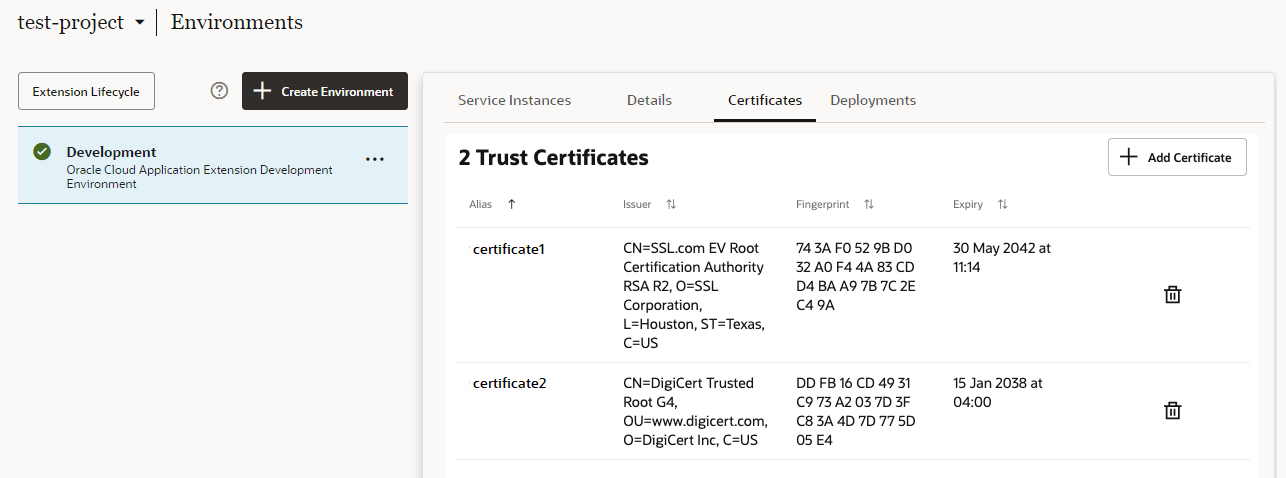This screenshot has width=1286, height=478.
Task: Open the Development environment three-dots menu
Action: 375,159
